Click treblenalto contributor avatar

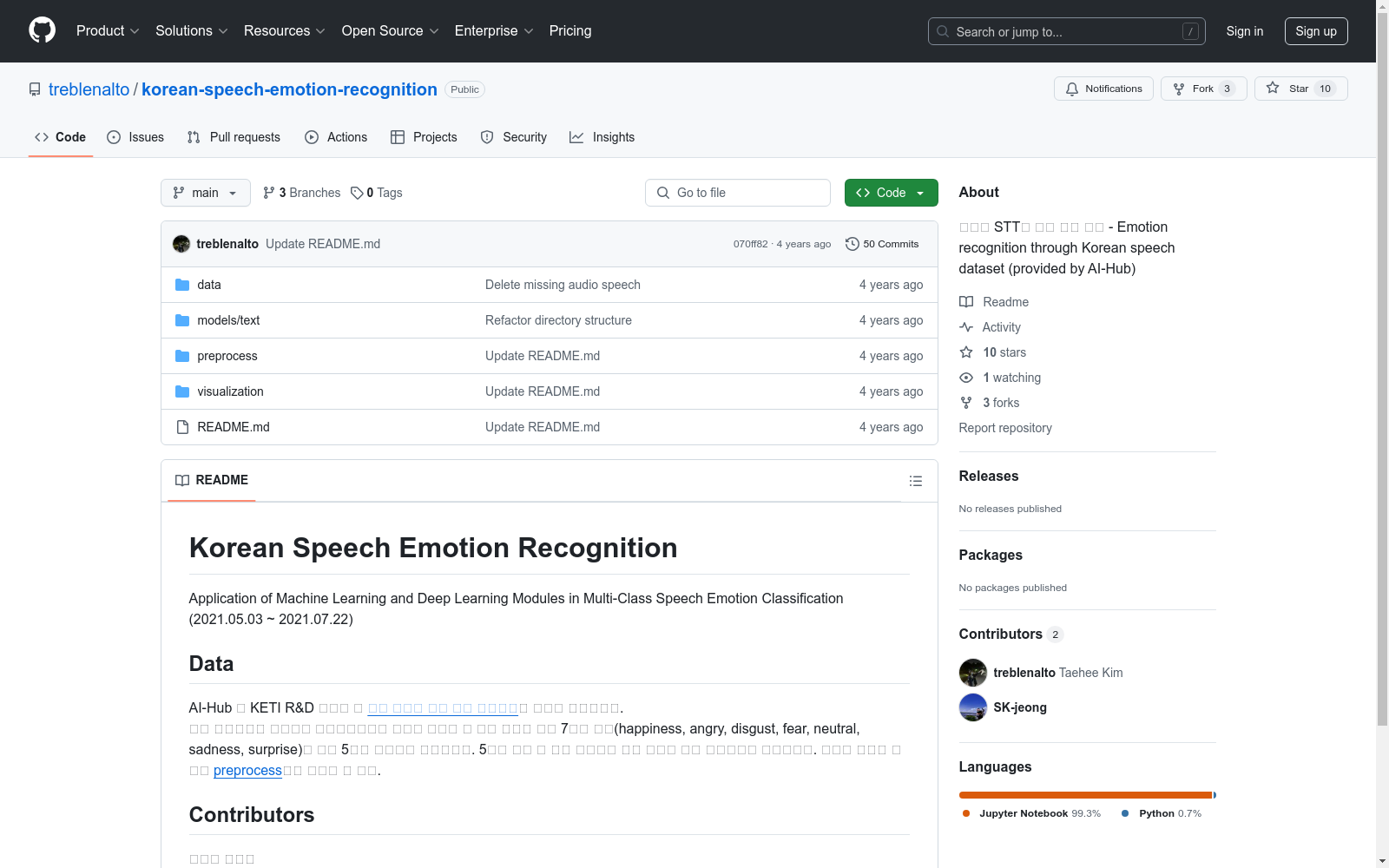coord(973,673)
